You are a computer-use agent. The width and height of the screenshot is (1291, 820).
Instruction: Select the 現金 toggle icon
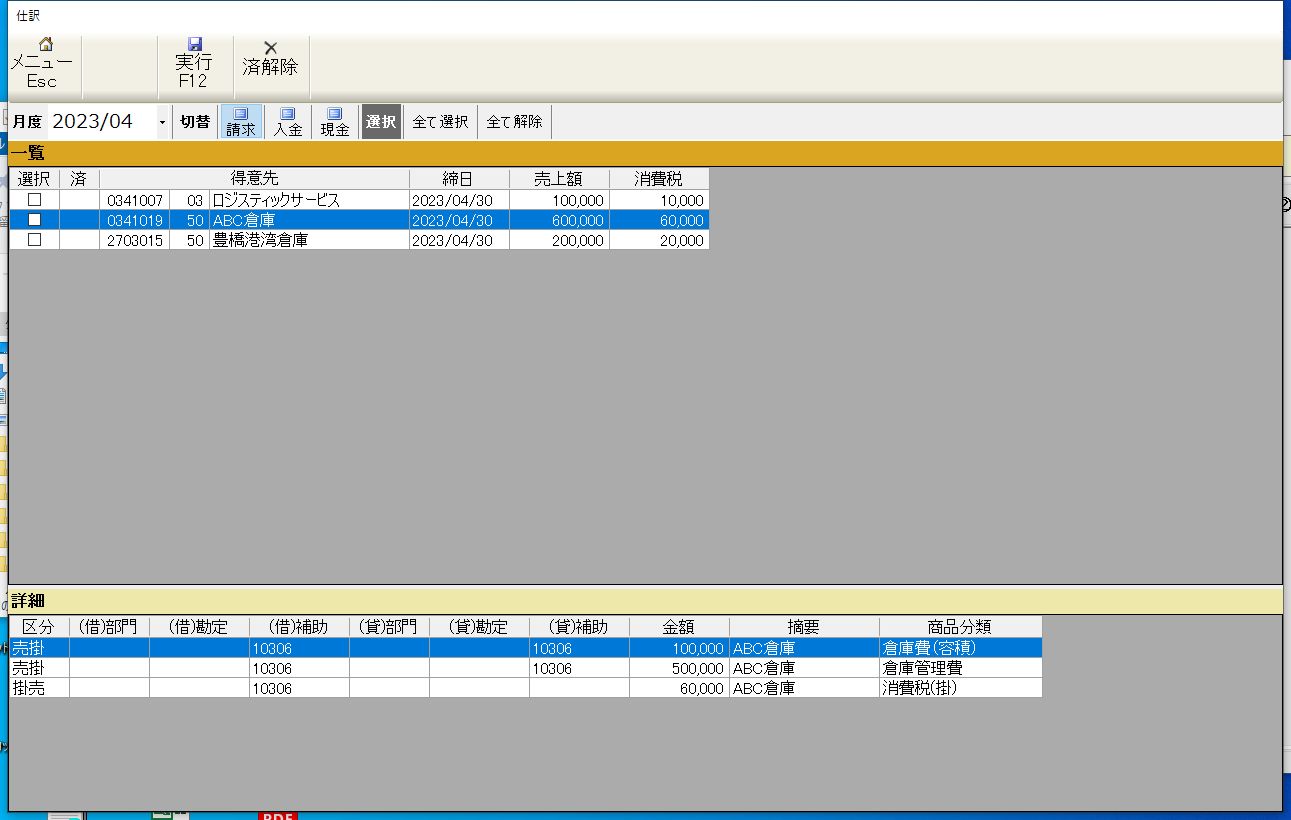pyautogui.click(x=335, y=114)
